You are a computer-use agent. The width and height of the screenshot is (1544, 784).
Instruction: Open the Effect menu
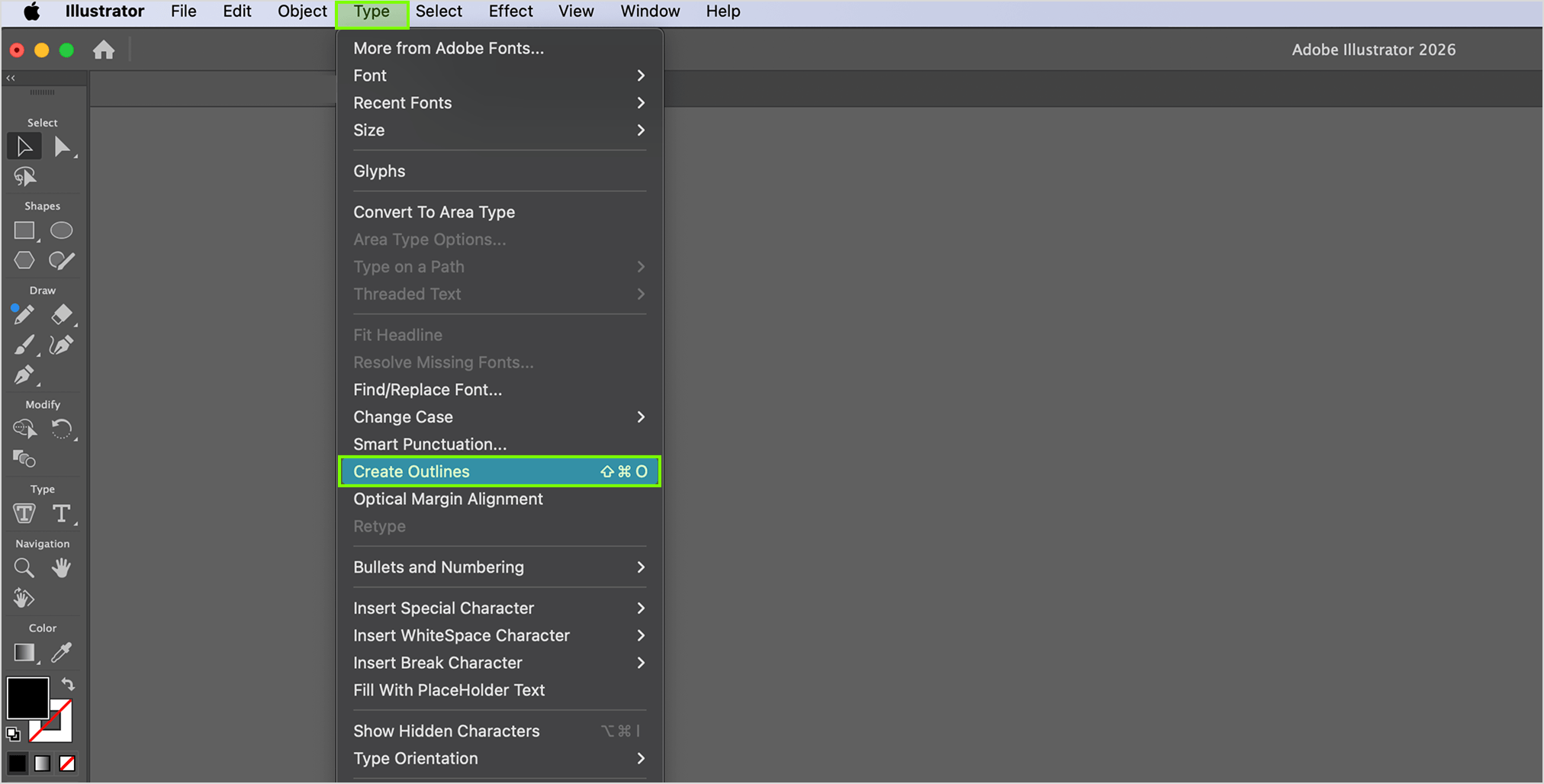coord(510,11)
